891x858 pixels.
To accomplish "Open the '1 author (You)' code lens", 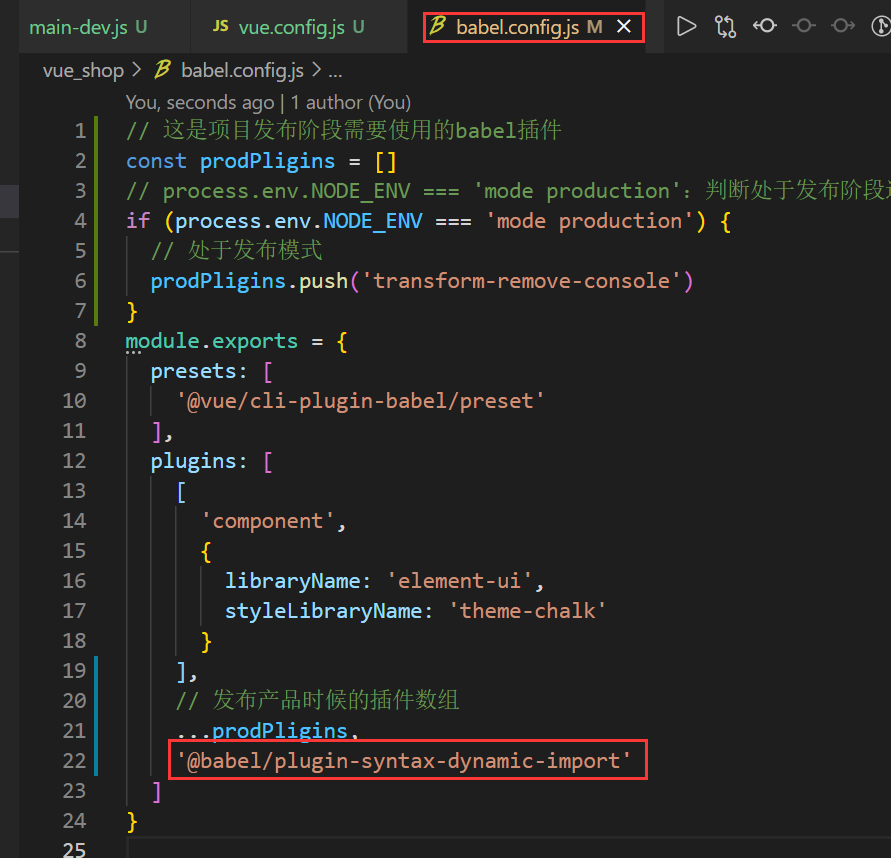I will point(350,102).
